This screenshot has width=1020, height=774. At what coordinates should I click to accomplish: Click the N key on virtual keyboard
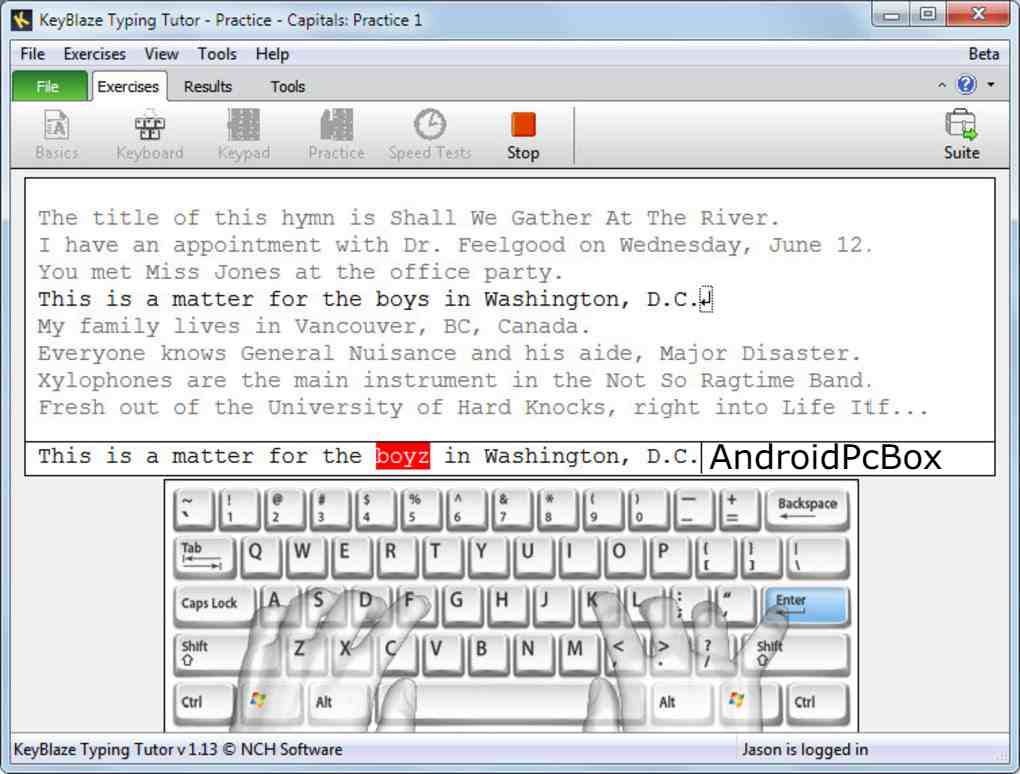pos(534,654)
